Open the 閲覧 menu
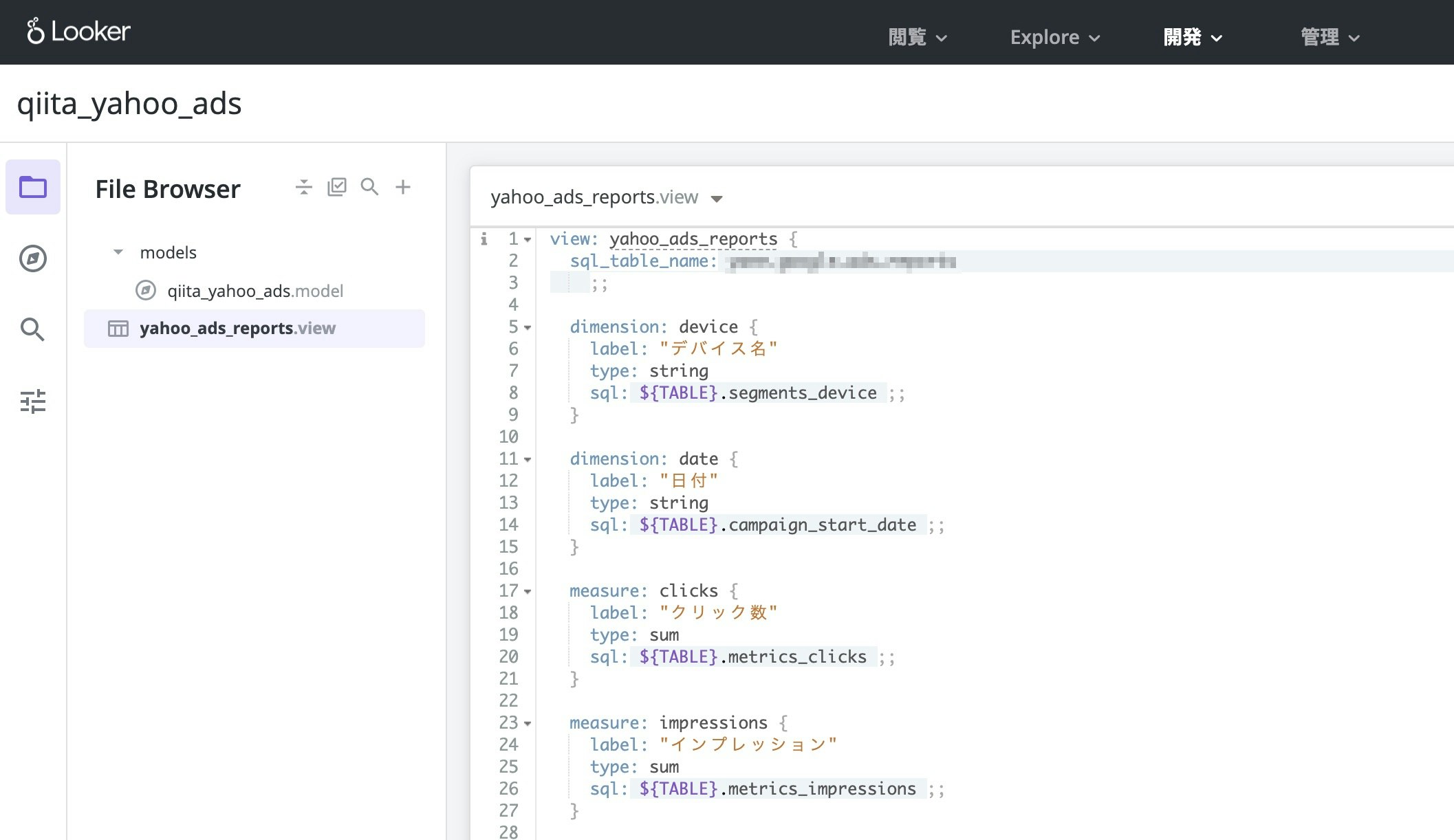 (918, 37)
